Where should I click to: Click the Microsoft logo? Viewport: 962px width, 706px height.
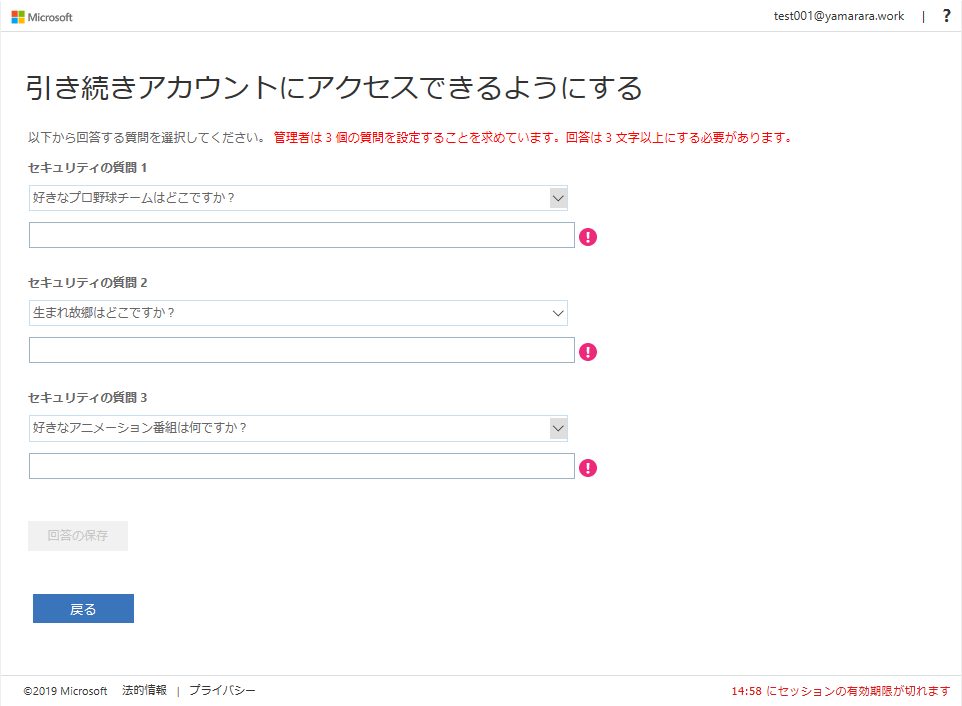pyautogui.click(x=42, y=17)
